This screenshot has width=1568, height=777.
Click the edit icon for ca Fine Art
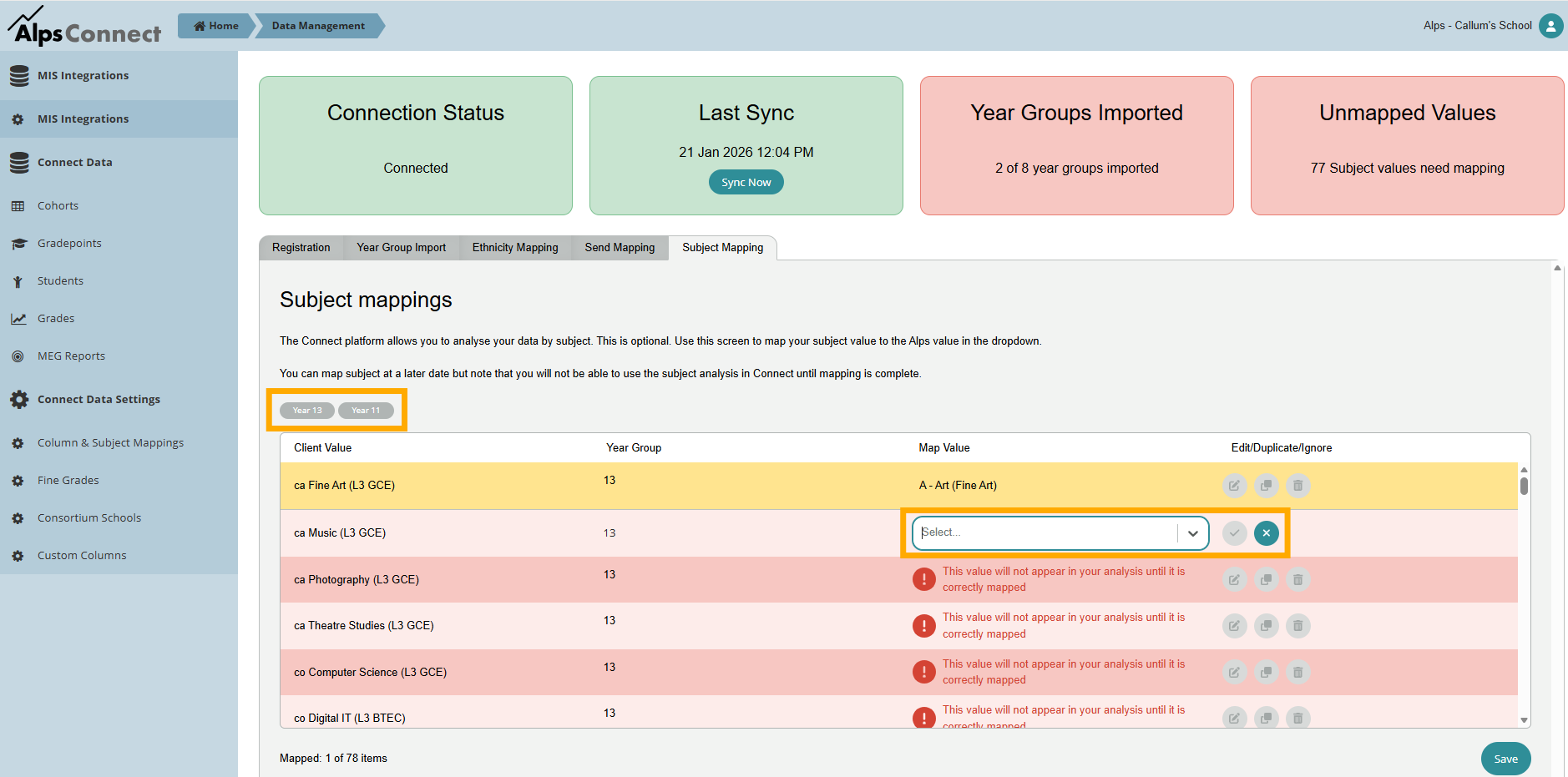coord(1234,485)
